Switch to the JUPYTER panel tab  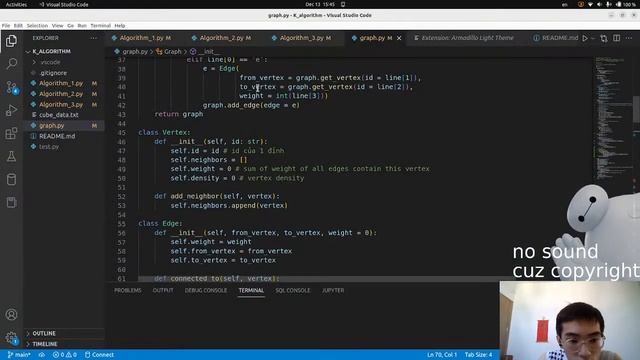pyautogui.click(x=333, y=291)
